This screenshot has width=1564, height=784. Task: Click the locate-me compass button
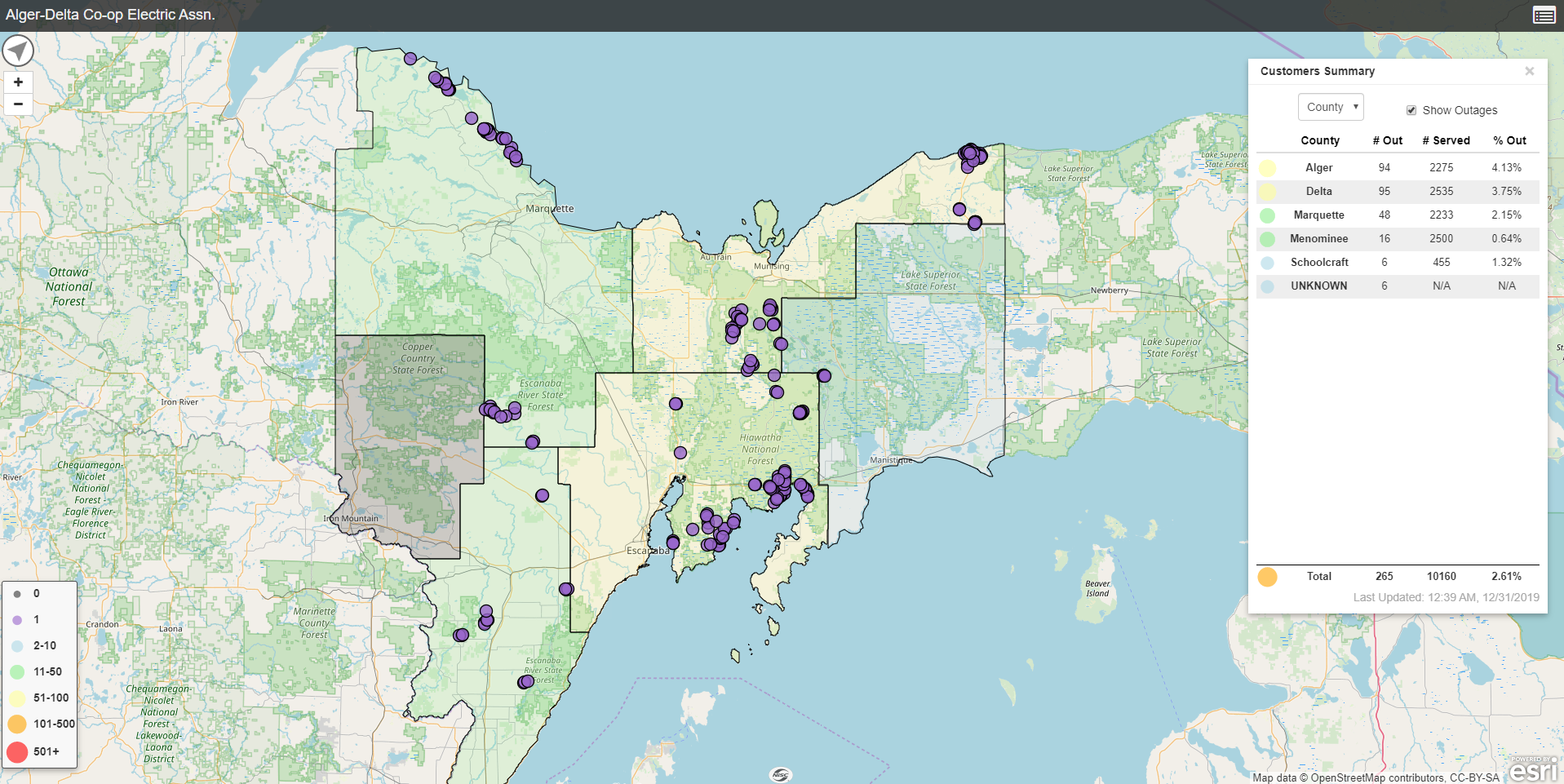(18, 51)
